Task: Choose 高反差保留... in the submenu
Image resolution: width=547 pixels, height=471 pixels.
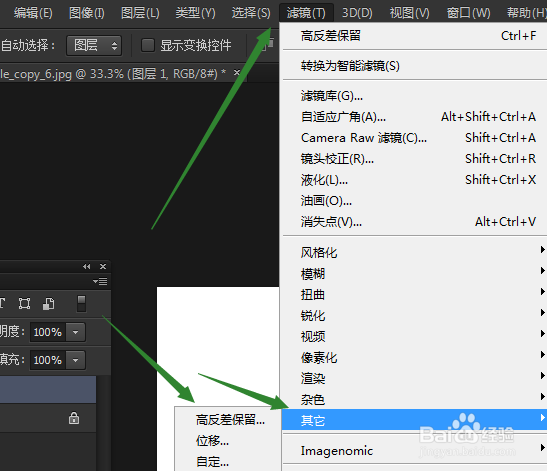Action: 230,420
